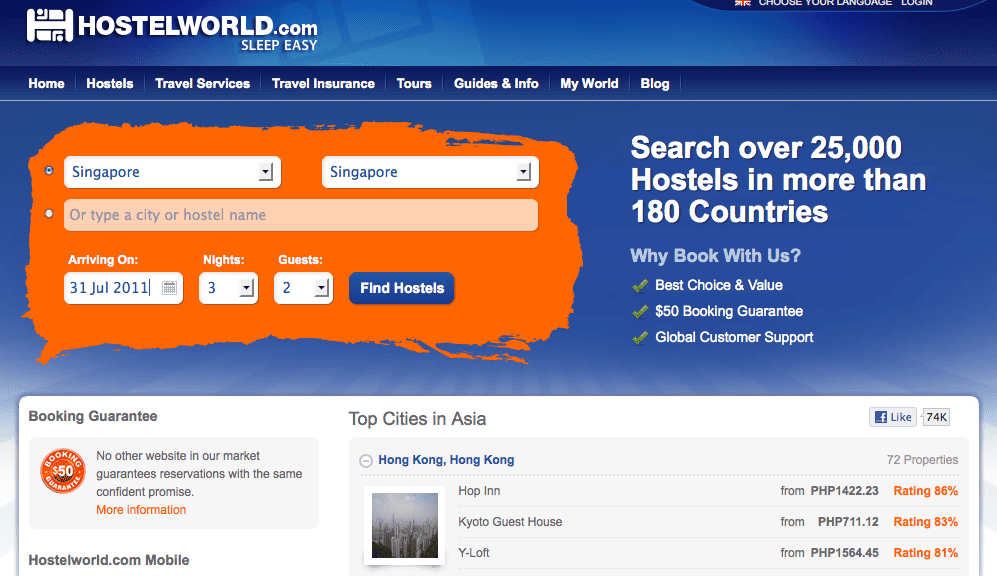Click the city or hostel name field
The image size is (997, 576).
[301, 215]
